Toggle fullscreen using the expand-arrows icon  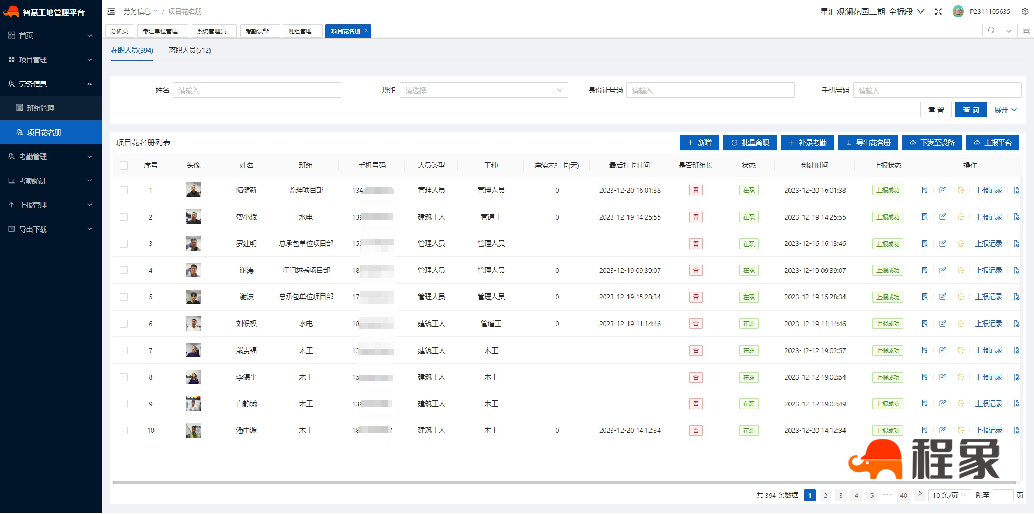(x=938, y=12)
